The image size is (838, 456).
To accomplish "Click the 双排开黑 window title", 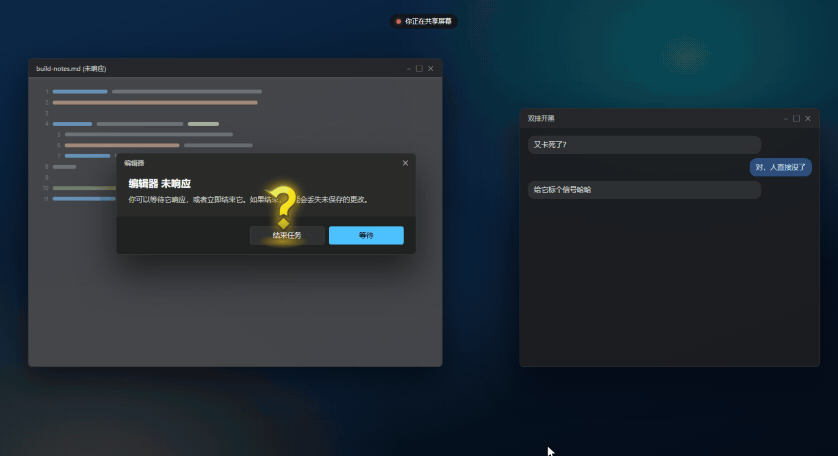I will [x=541, y=119].
